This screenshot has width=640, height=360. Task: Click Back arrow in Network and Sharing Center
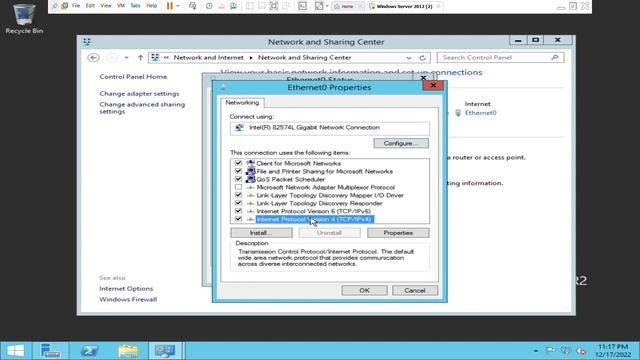point(93,58)
